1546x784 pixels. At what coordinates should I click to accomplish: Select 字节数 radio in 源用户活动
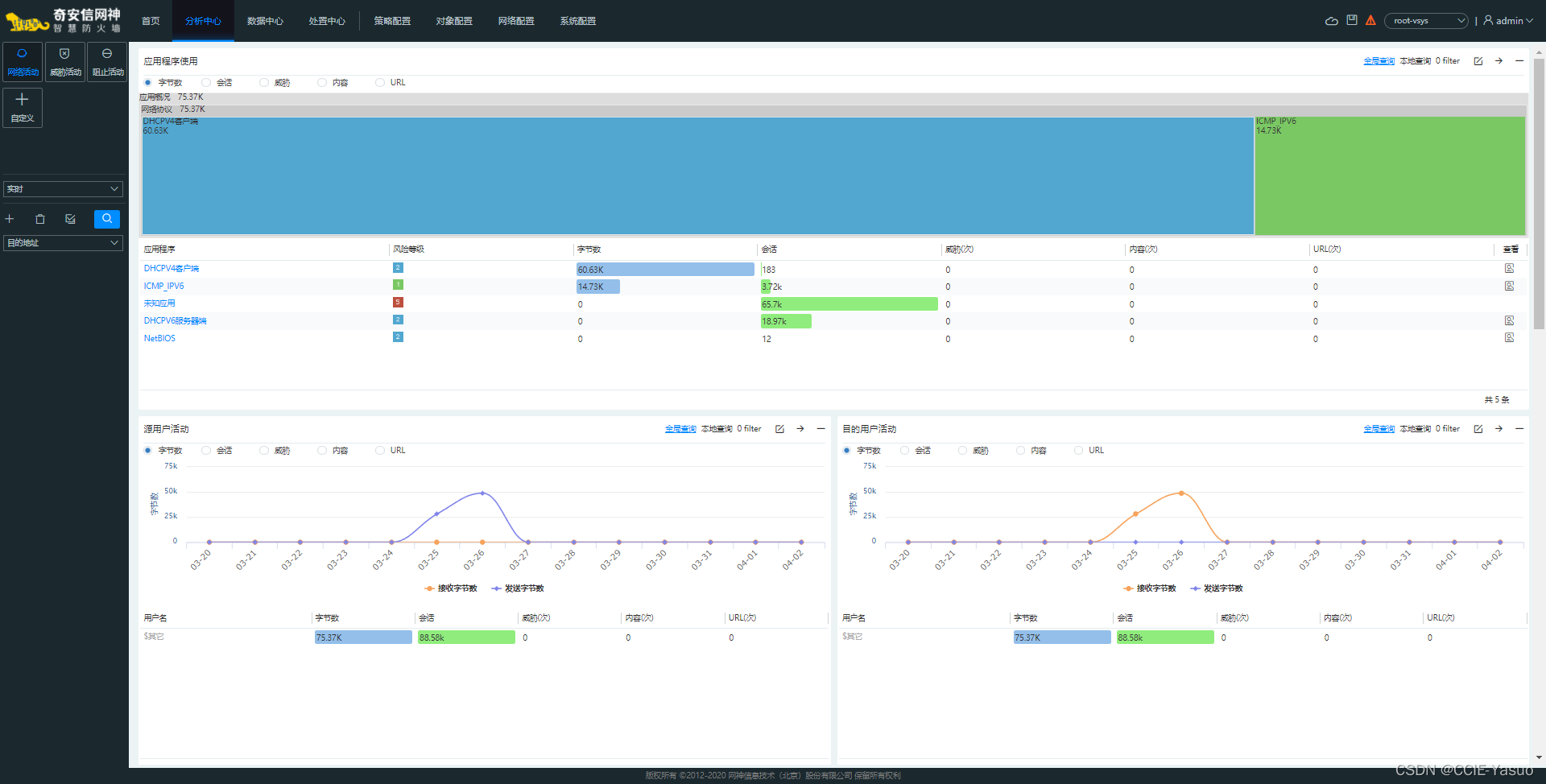148,451
